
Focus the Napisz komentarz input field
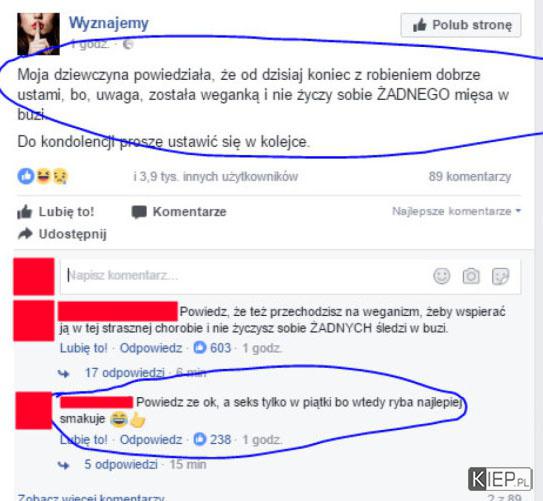click(x=242, y=276)
